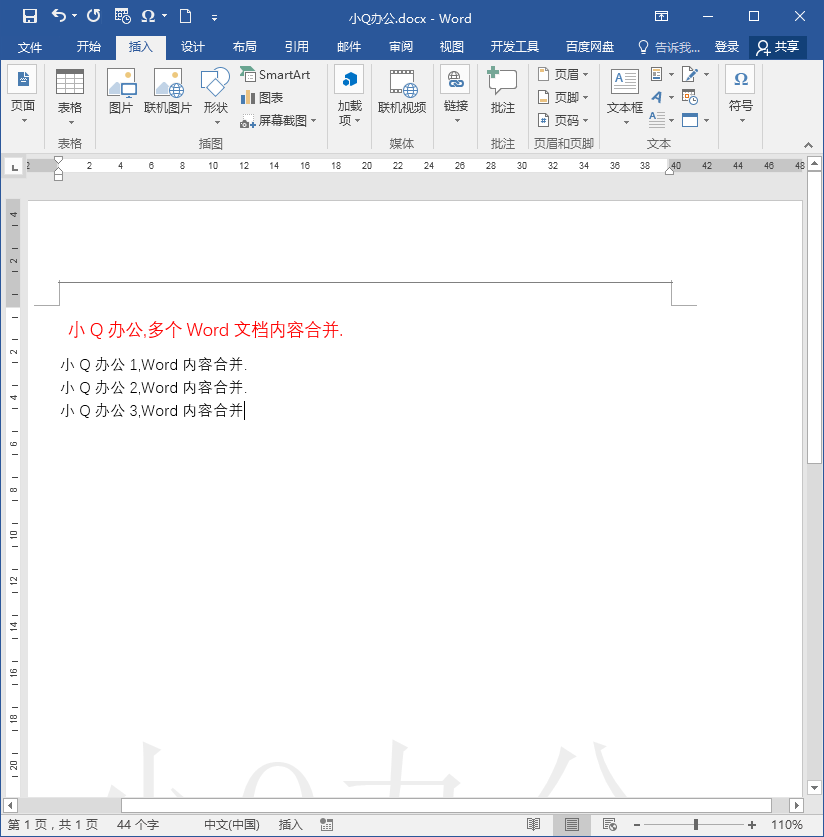This screenshot has width=824, height=837.
Task: Switch to the 审阅 ribbon tab
Action: click(x=400, y=46)
